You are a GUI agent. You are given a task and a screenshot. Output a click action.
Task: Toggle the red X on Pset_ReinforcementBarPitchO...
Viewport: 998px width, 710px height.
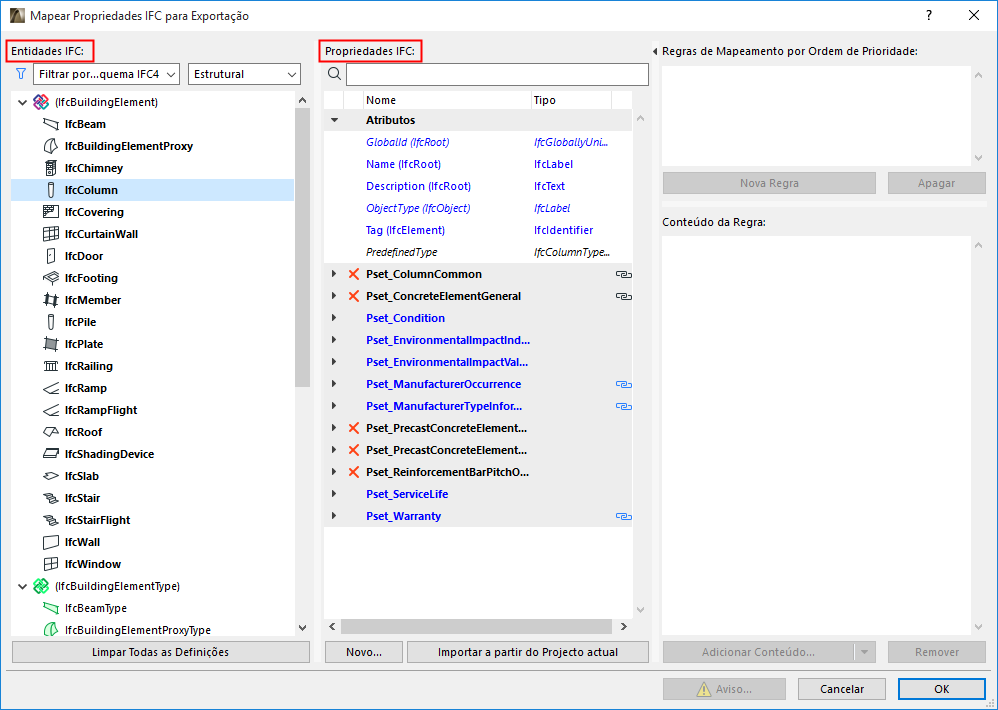coord(354,472)
